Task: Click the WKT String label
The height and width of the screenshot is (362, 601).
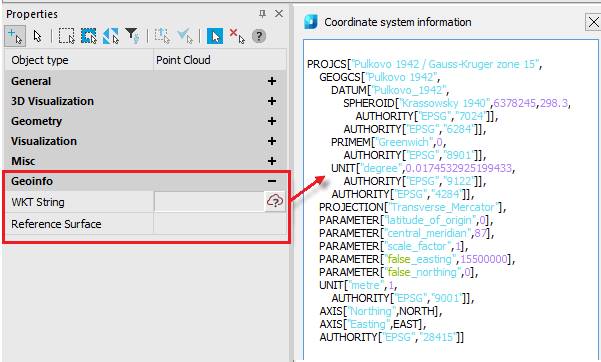Action: 38,202
